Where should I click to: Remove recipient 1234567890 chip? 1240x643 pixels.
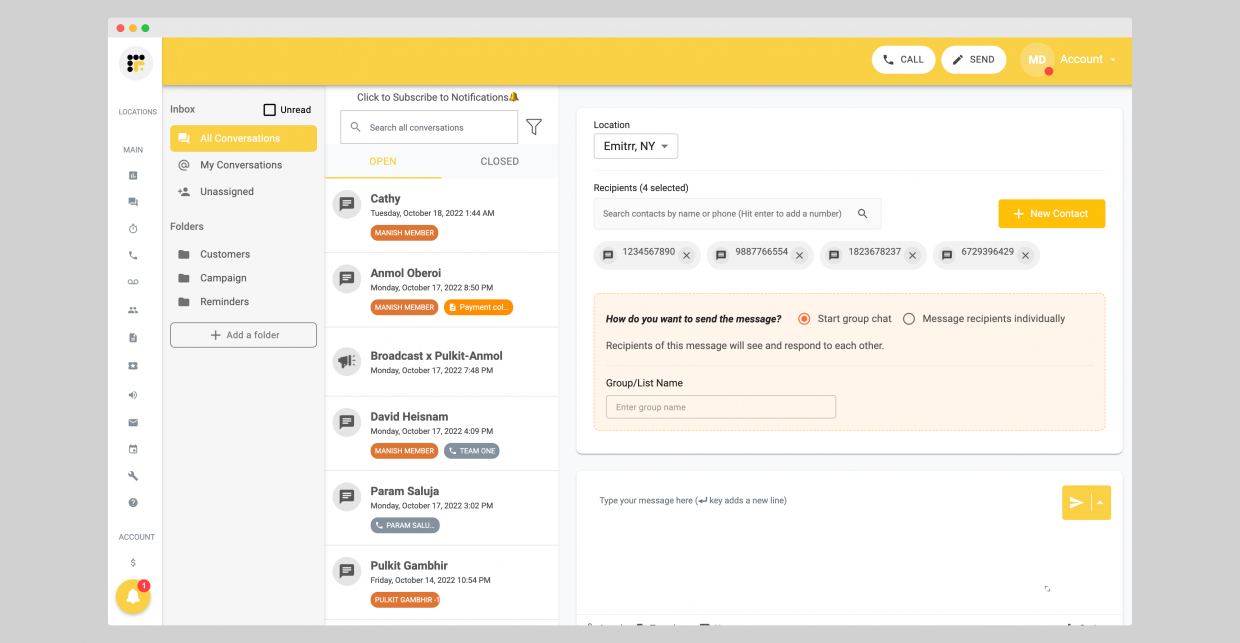point(687,256)
